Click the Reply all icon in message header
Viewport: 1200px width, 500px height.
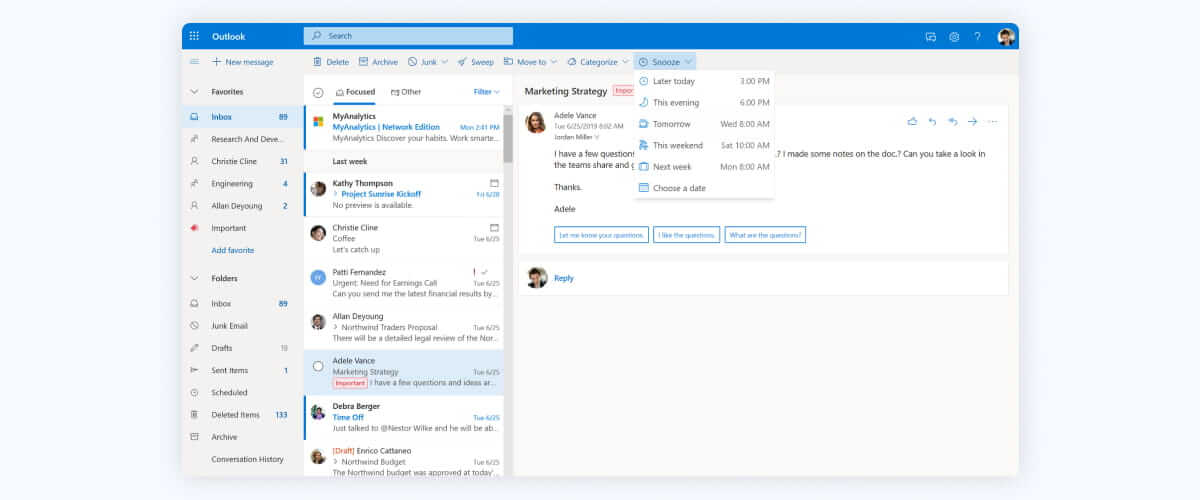tap(952, 121)
